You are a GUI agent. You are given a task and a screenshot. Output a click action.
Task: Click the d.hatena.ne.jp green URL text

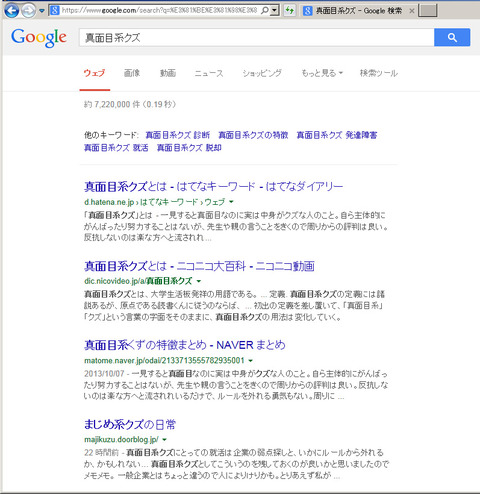pyautogui.click(x=154, y=202)
